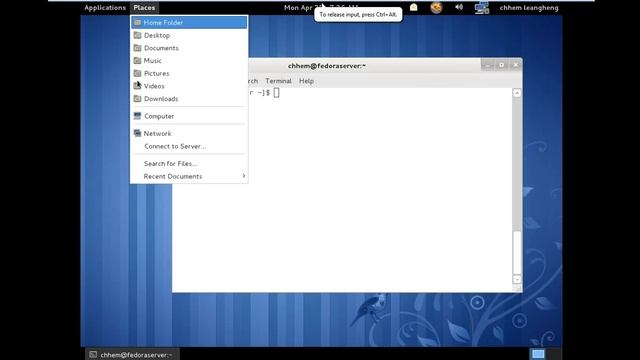Open Downloads from Places menu

(x=189, y=99)
